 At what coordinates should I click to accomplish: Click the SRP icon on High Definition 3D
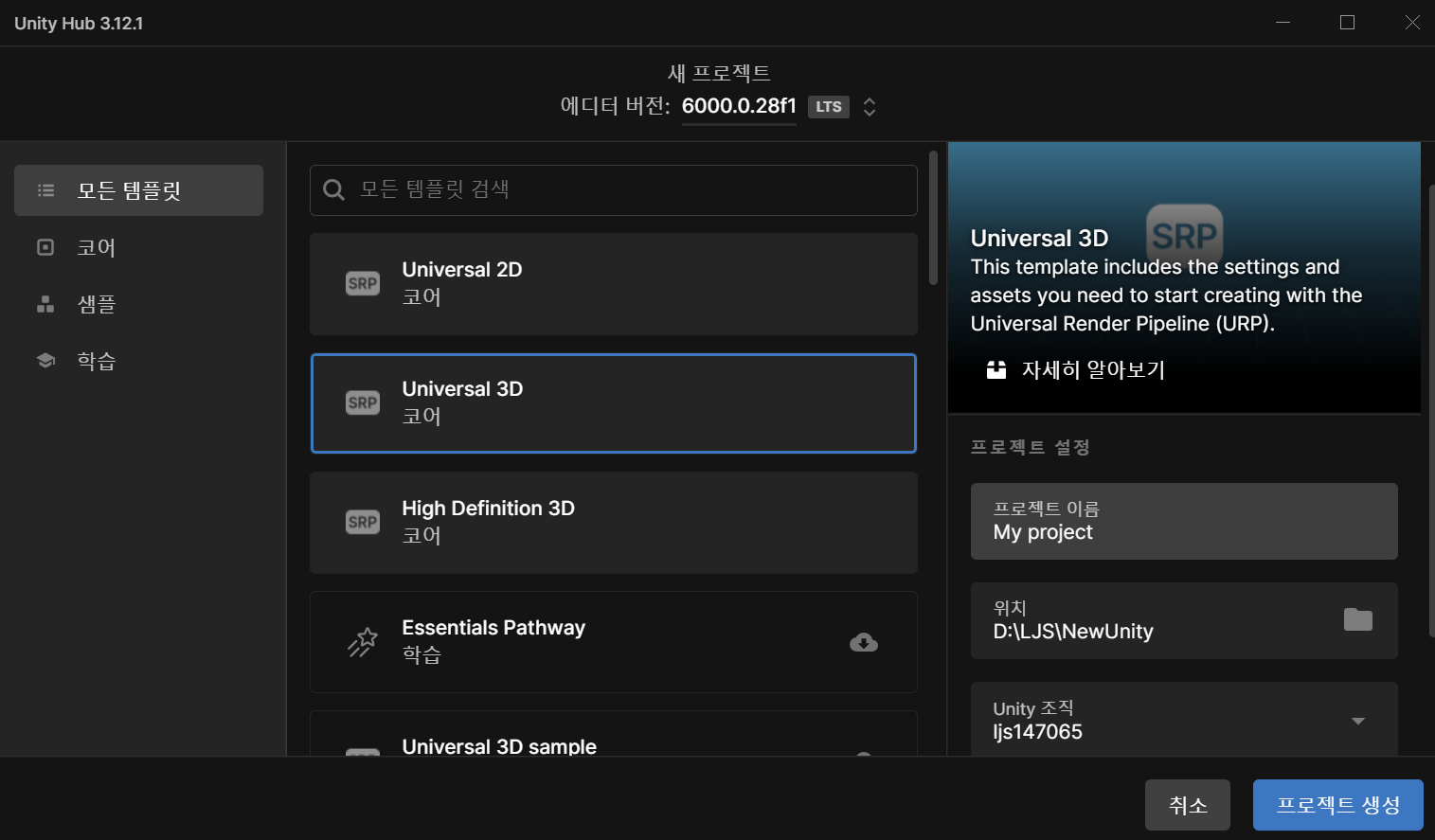click(363, 522)
